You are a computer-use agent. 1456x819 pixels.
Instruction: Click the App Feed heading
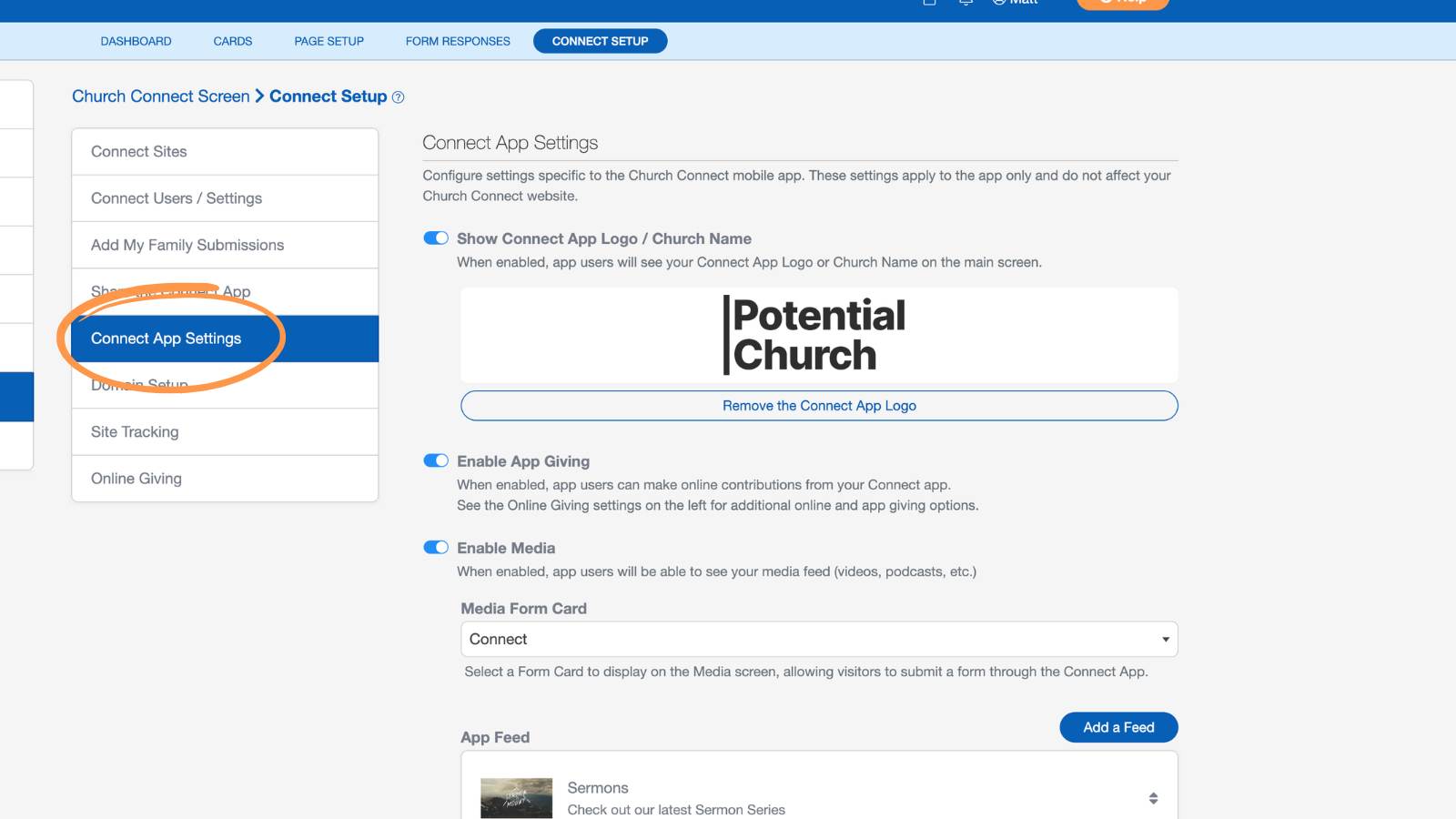pos(495,737)
